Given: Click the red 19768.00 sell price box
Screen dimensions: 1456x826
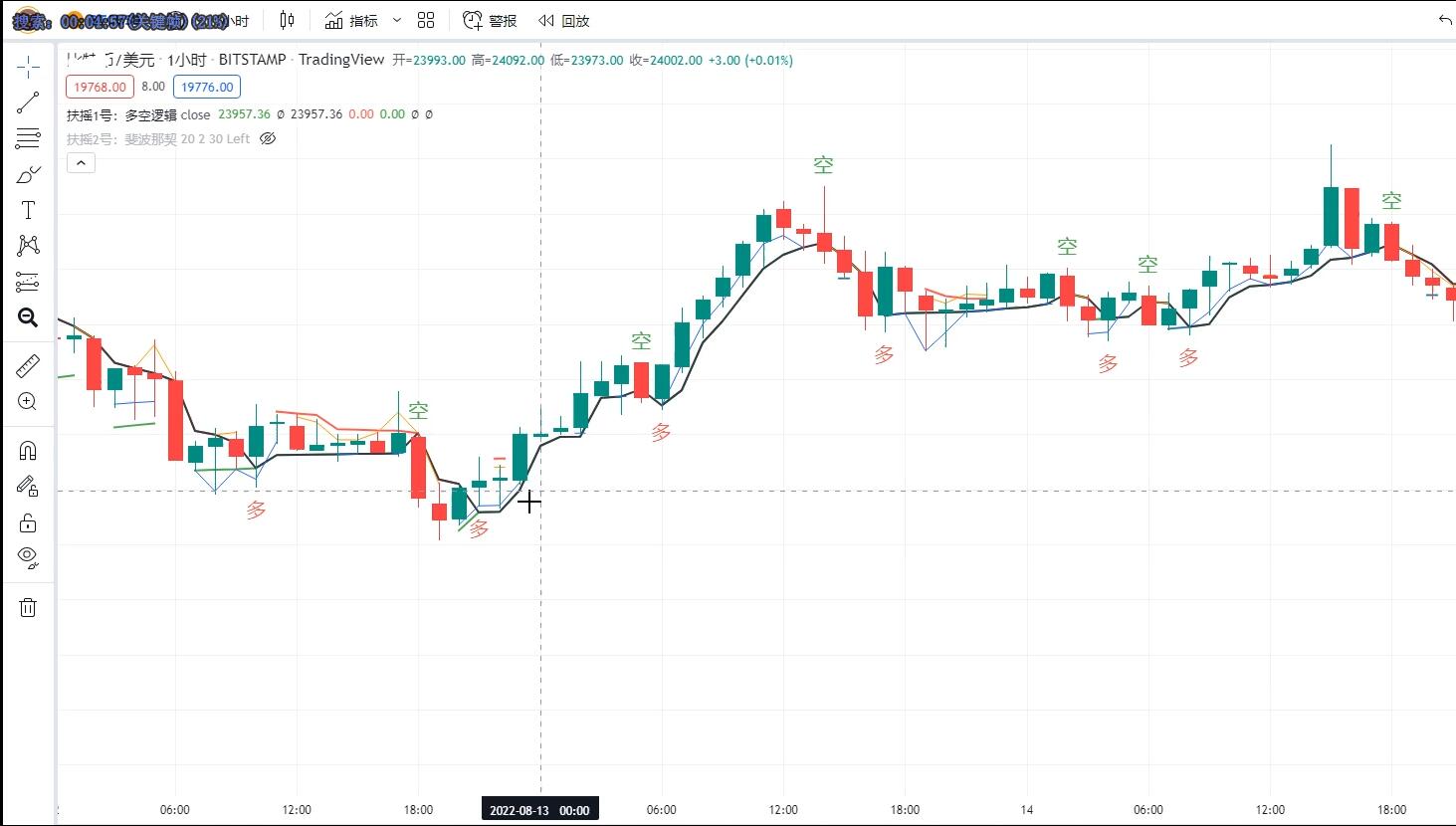Looking at the screenshot, I should (100, 87).
